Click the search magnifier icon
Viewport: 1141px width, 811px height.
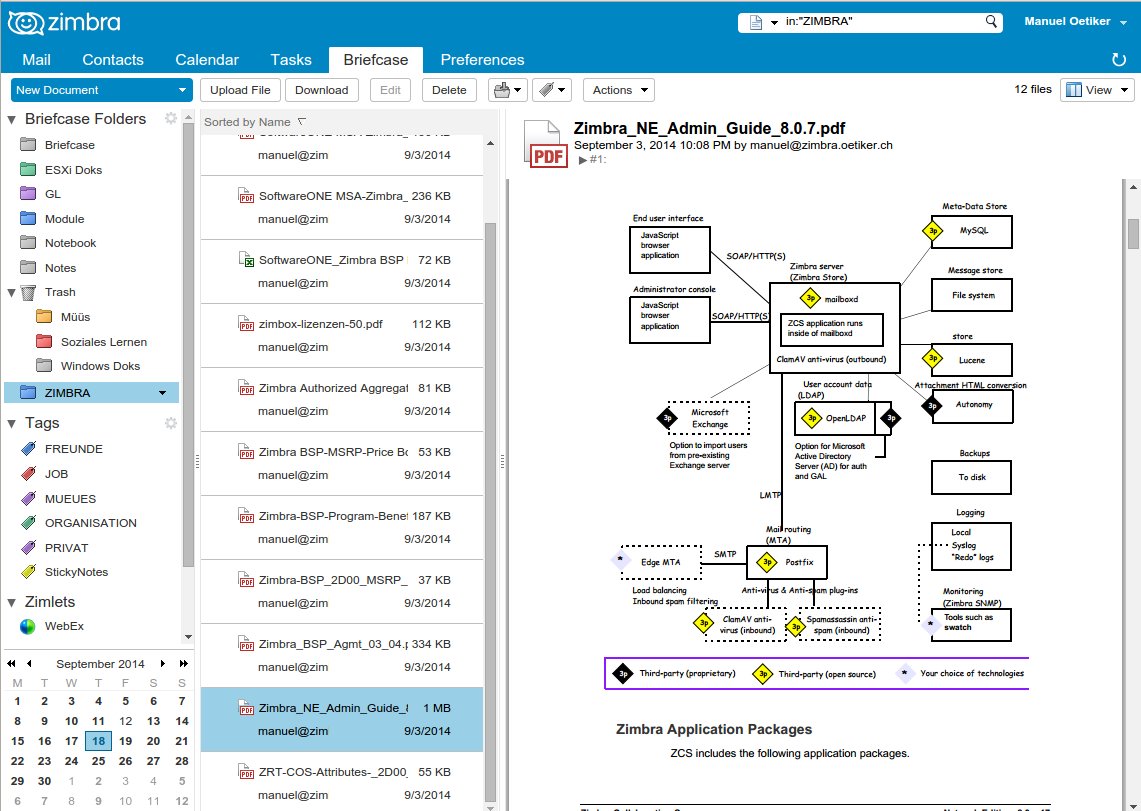[x=991, y=22]
